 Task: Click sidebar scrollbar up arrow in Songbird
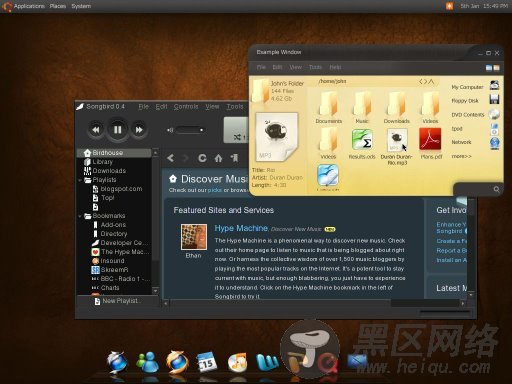(x=155, y=153)
